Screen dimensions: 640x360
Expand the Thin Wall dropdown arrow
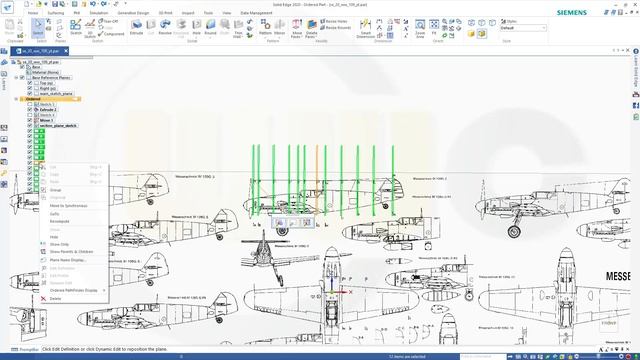242,37
